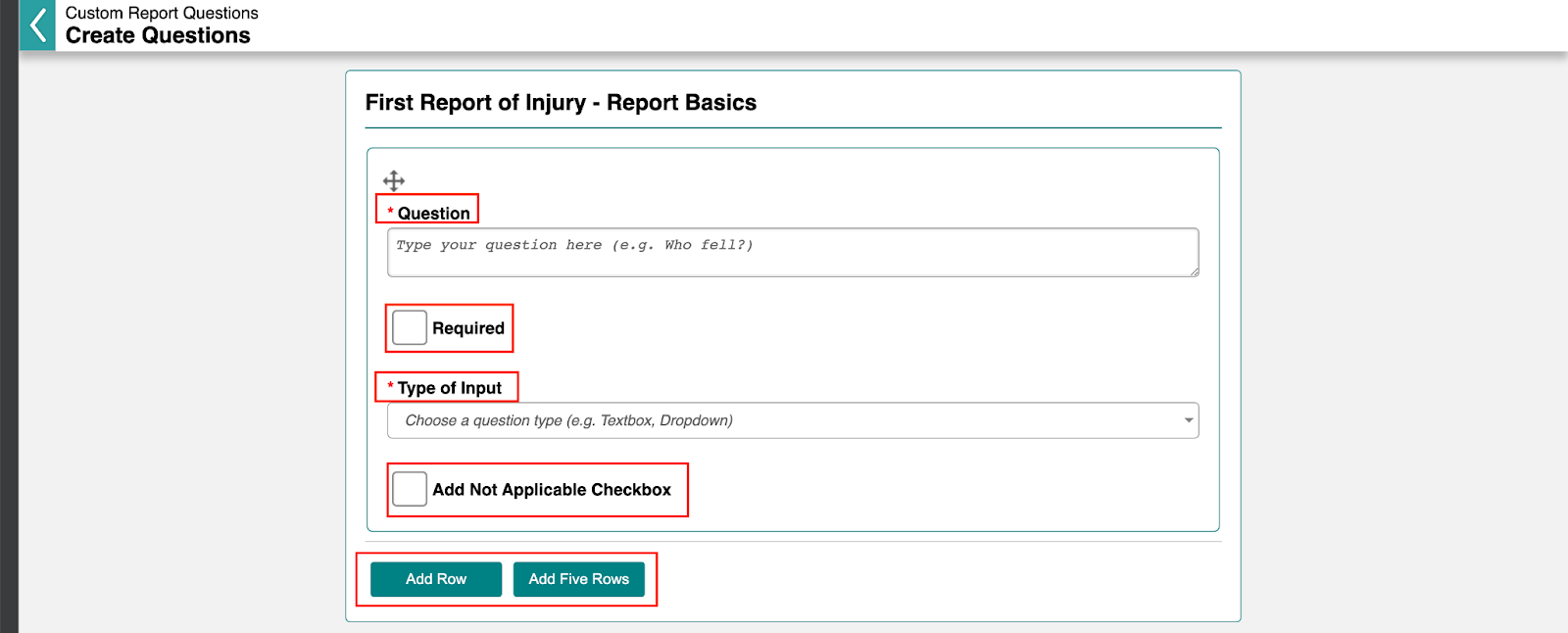Open the Type of Input dropdown
1568x633 pixels.
click(x=793, y=420)
